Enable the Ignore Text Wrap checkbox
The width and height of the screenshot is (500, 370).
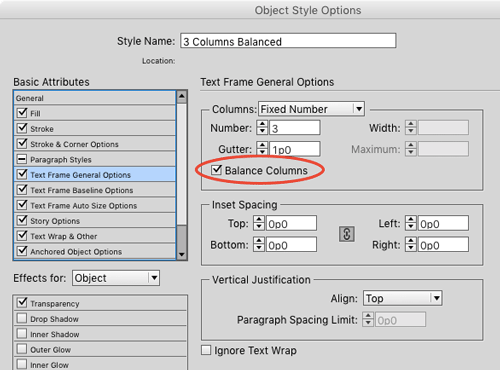(206, 350)
